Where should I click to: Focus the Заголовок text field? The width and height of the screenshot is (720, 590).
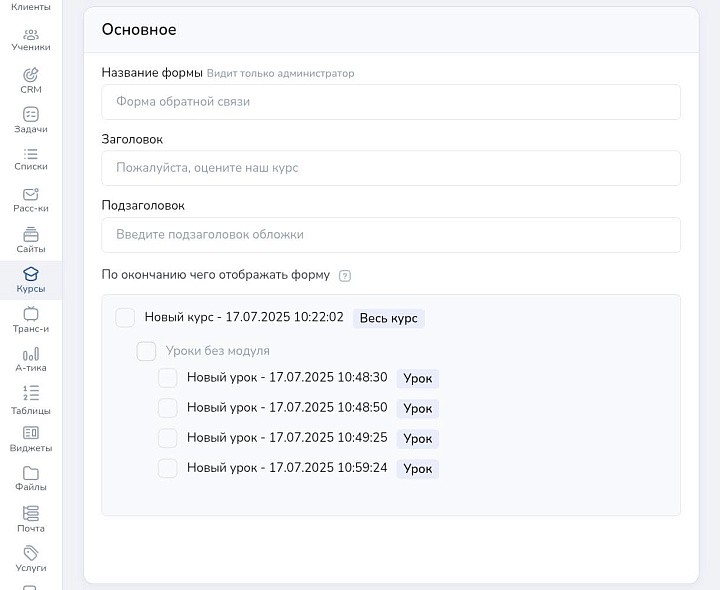[390, 168]
